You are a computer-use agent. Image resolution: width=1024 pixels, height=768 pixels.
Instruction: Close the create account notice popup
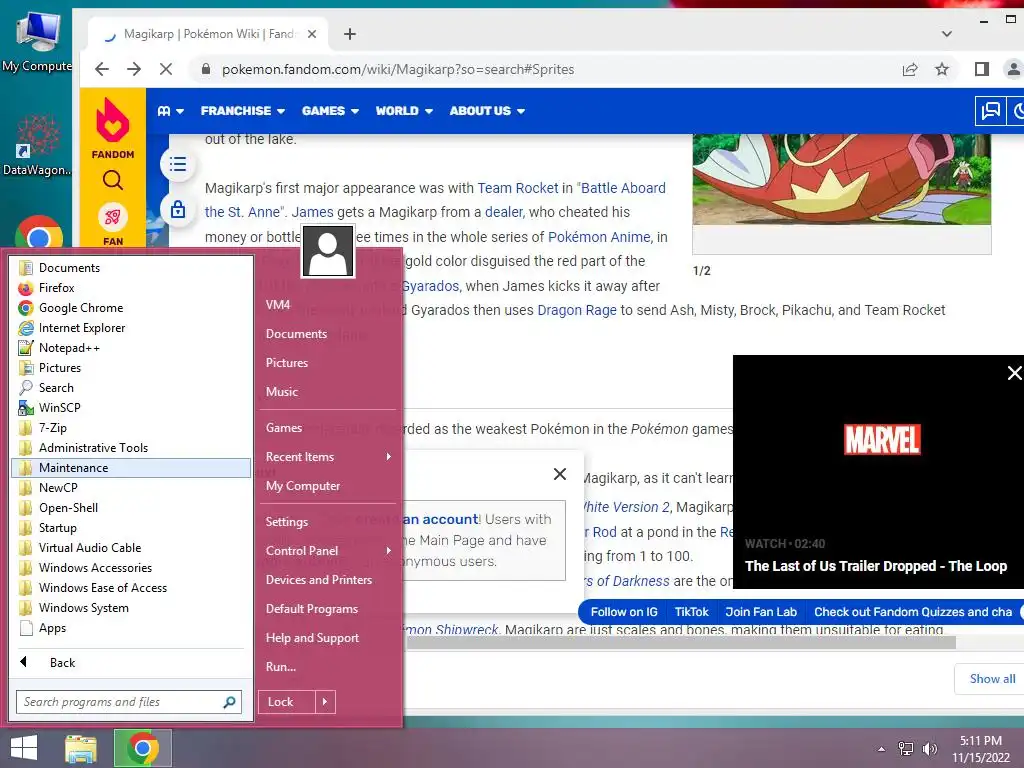pyautogui.click(x=560, y=474)
